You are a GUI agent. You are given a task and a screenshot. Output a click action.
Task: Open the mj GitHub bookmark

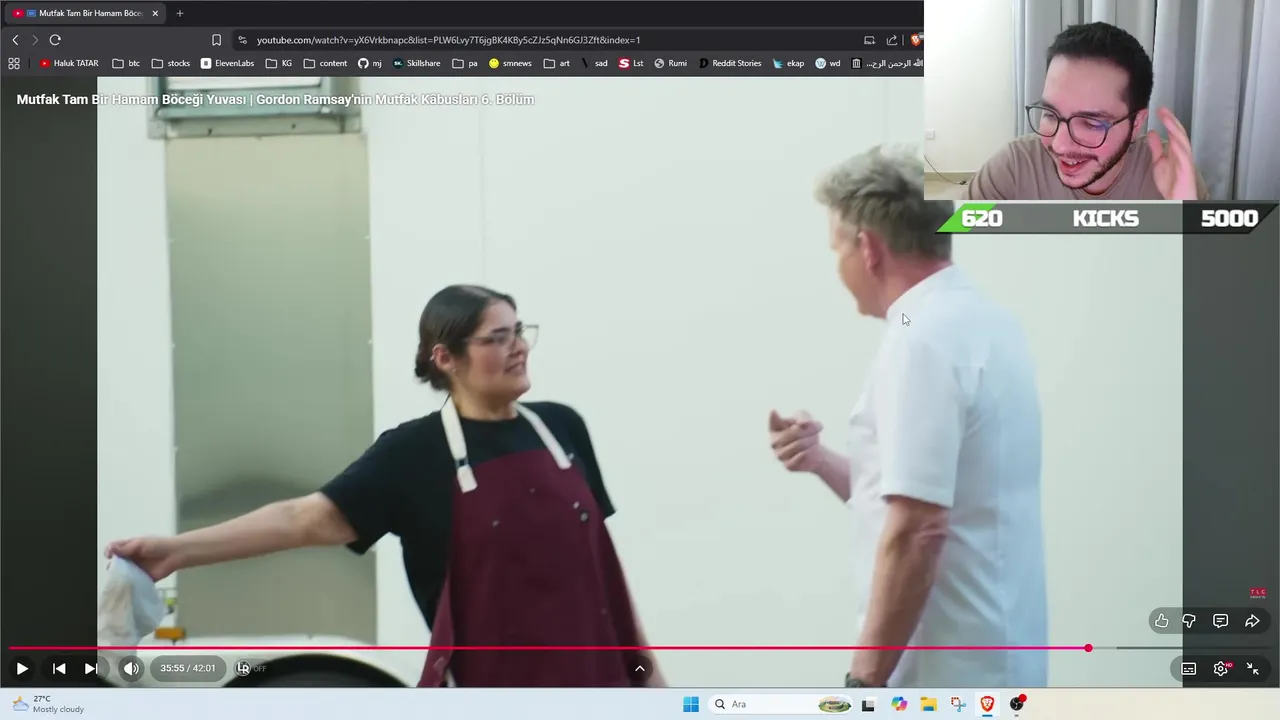coord(370,63)
